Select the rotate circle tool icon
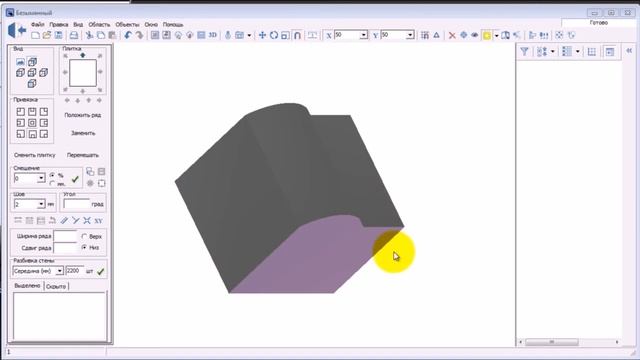640x360 pixels. (274, 36)
